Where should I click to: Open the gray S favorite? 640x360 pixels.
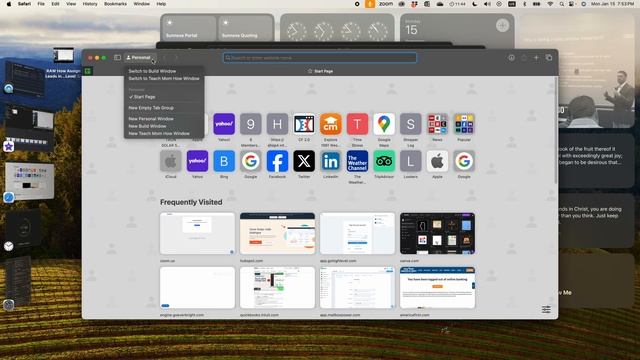click(x=411, y=124)
